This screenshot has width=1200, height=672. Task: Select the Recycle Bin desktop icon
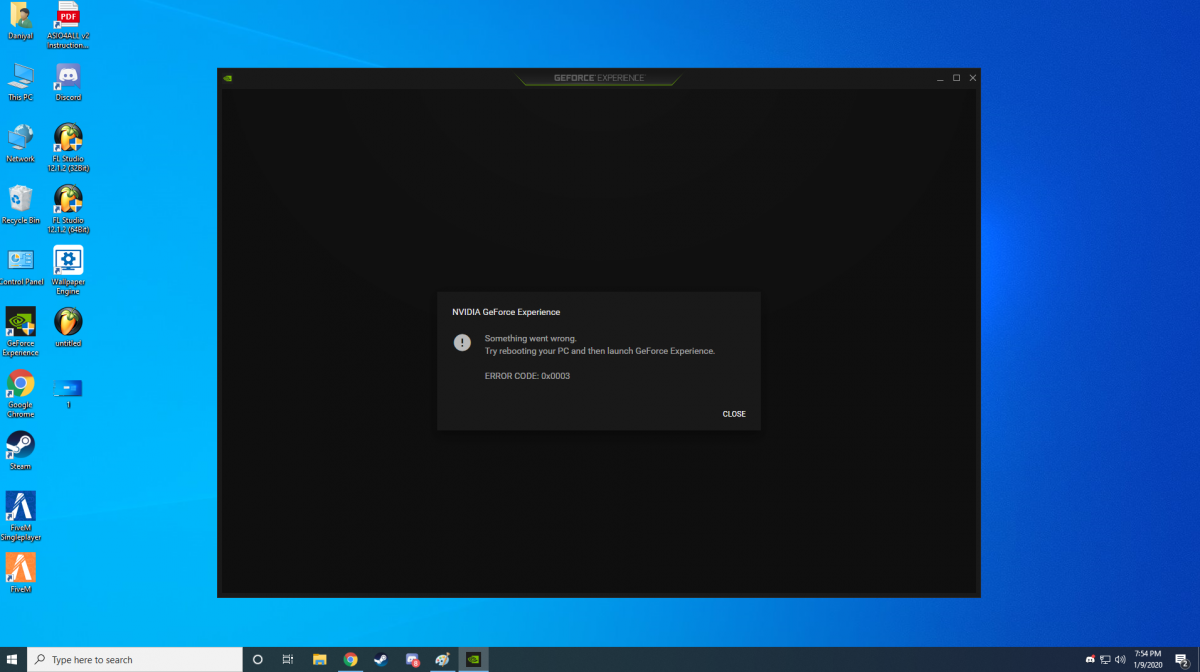20,205
